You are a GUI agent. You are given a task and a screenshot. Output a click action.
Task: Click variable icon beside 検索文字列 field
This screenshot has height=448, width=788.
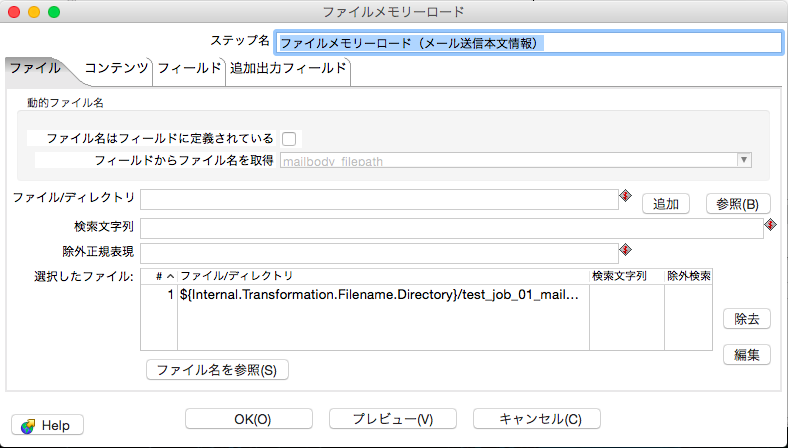(x=770, y=226)
